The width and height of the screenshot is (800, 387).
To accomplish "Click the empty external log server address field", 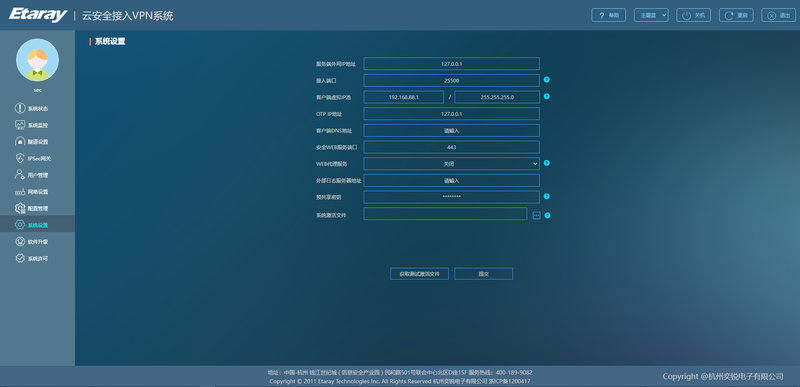I will (452, 180).
